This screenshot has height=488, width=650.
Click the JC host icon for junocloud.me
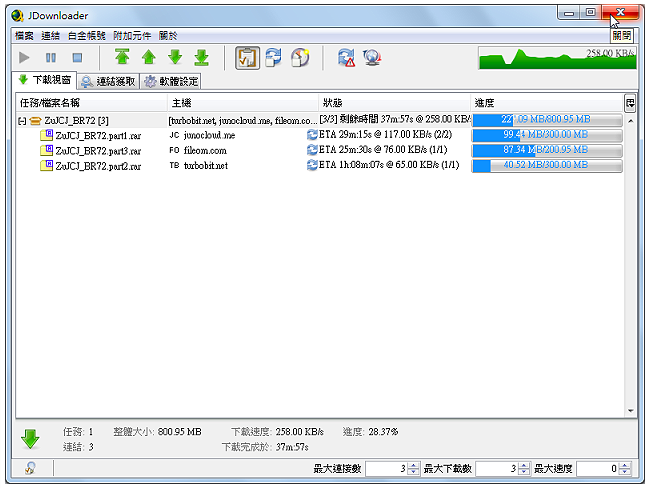pos(174,135)
